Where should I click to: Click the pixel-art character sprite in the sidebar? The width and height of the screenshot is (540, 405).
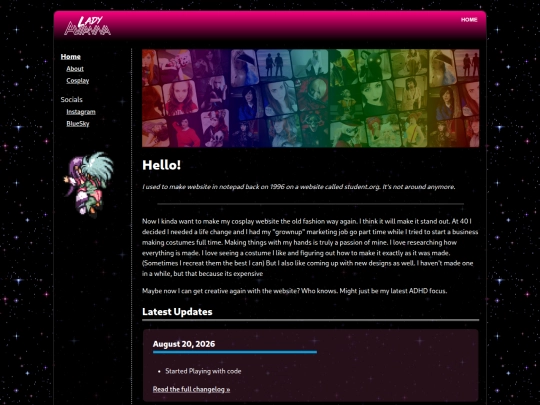(x=89, y=184)
